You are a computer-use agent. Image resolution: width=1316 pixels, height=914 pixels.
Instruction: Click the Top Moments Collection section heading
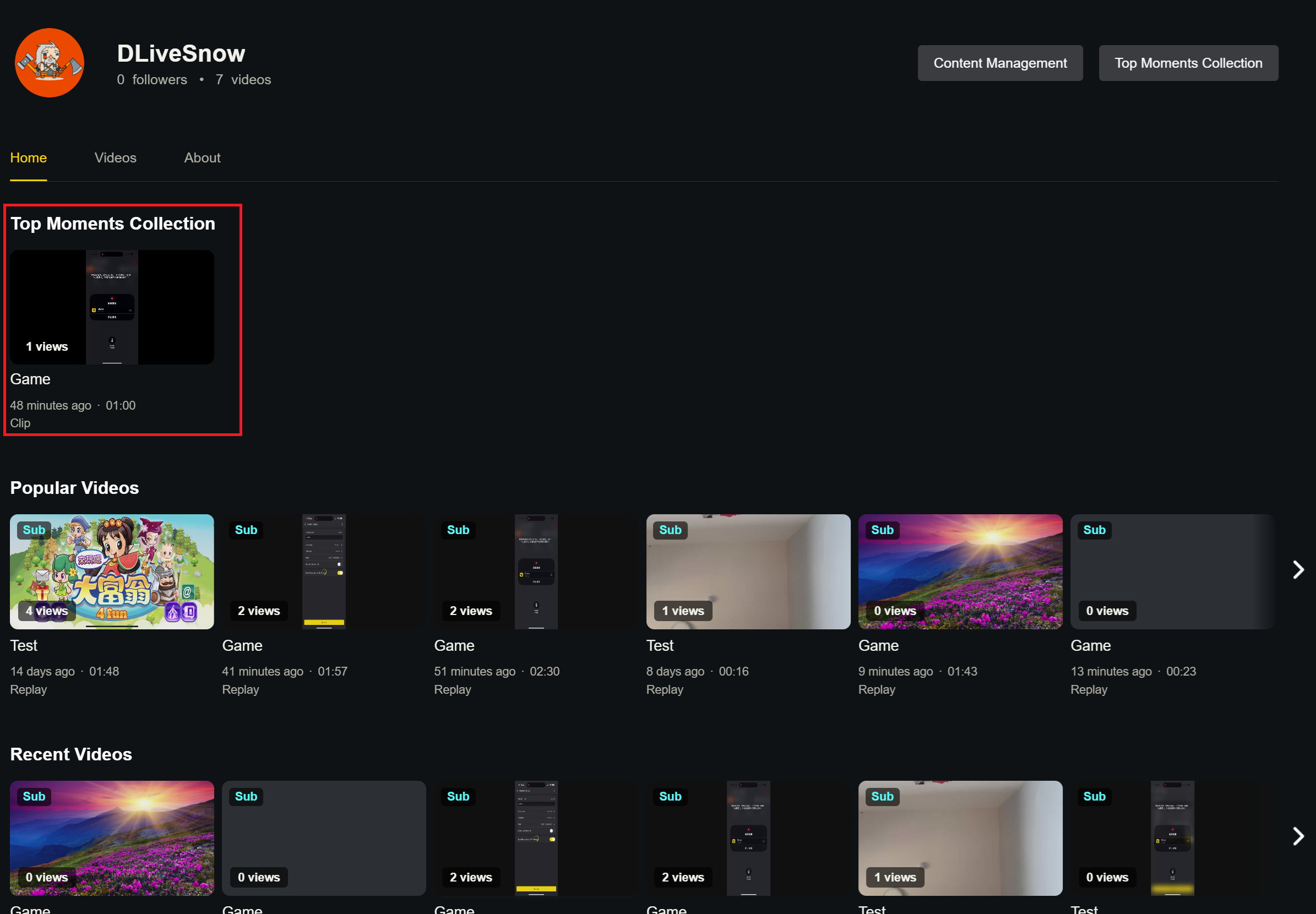pyautogui.click(x=113, y=224)
